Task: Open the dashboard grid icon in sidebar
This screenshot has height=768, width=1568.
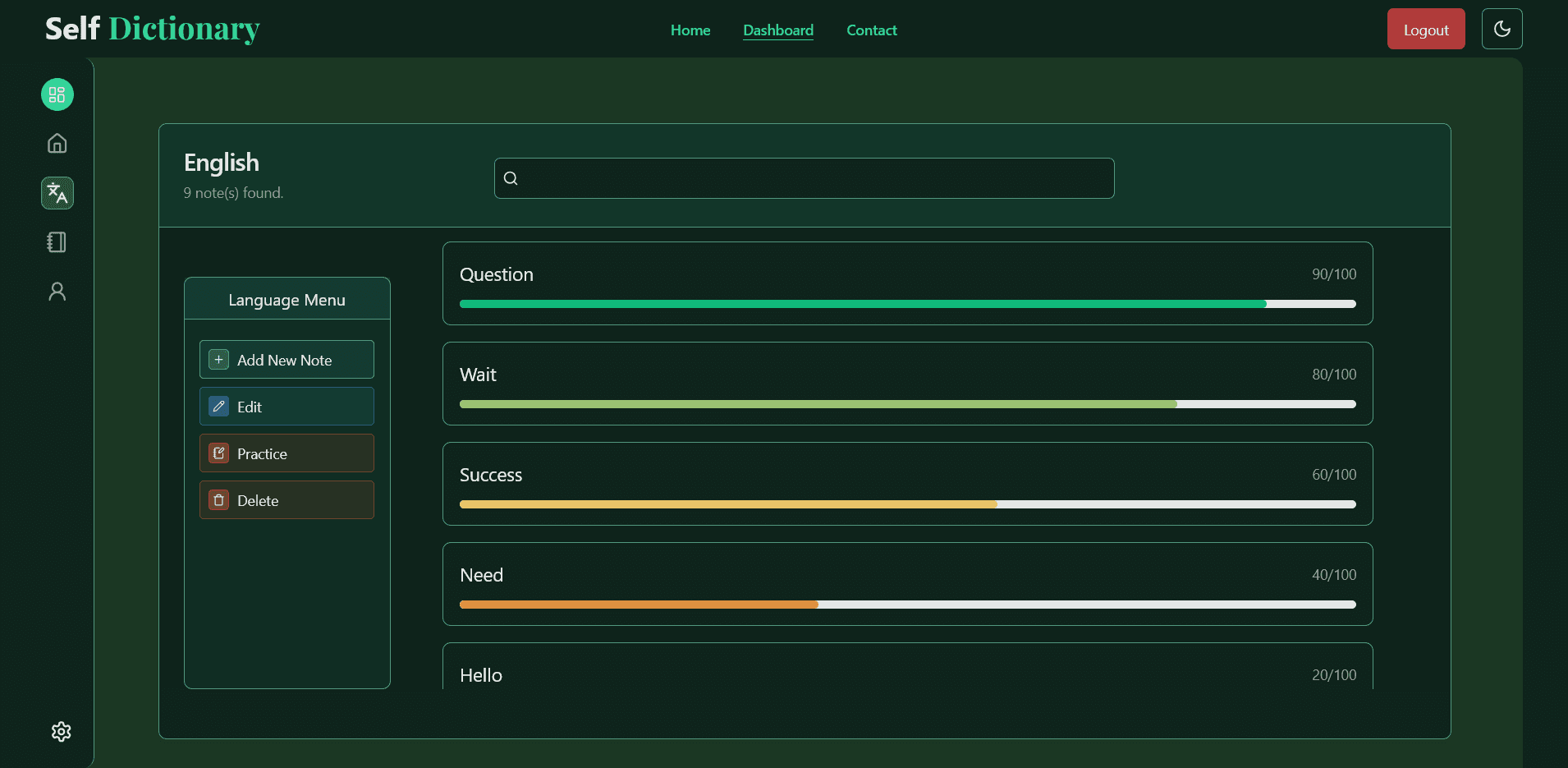Action: [x=57, y=94]
